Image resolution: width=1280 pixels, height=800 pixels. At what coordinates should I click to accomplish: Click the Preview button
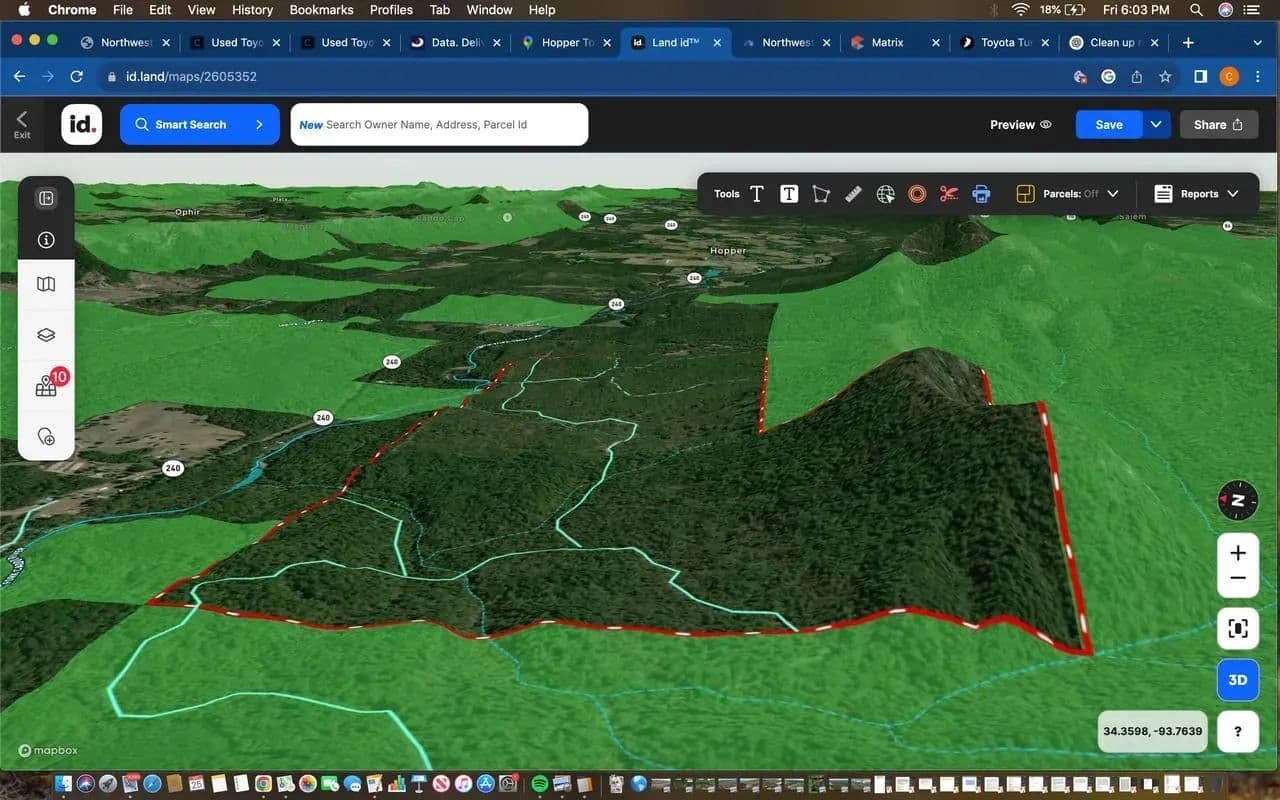[x=1020, y=125]
